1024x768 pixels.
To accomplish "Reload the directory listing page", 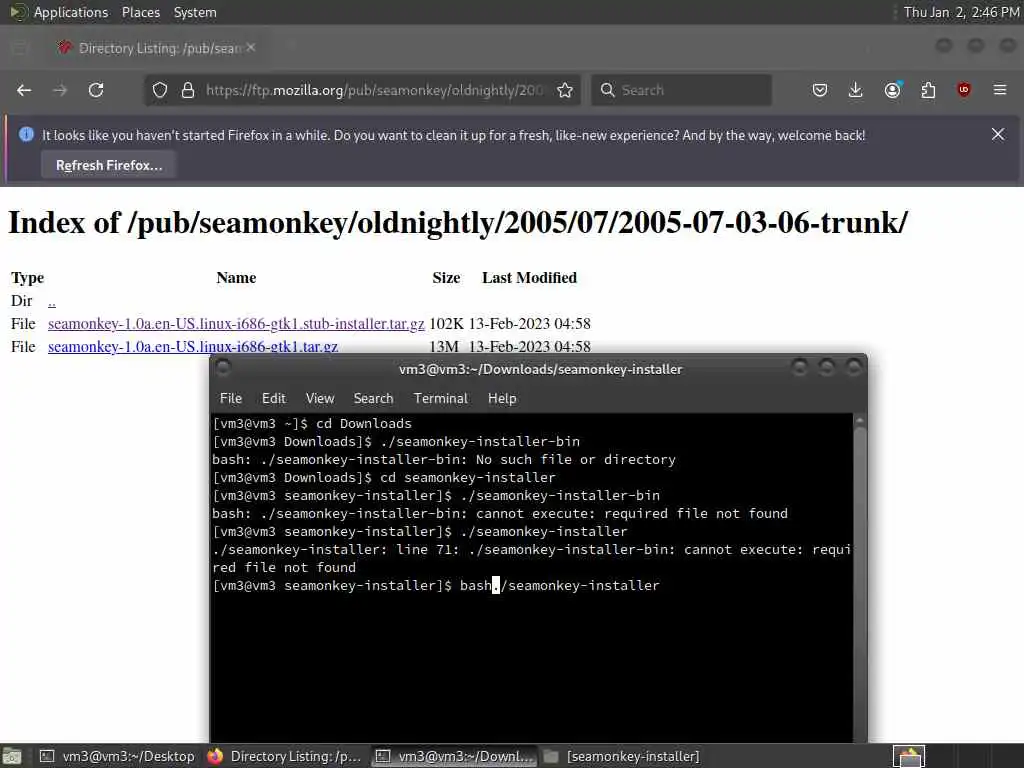I will (96, 90).
